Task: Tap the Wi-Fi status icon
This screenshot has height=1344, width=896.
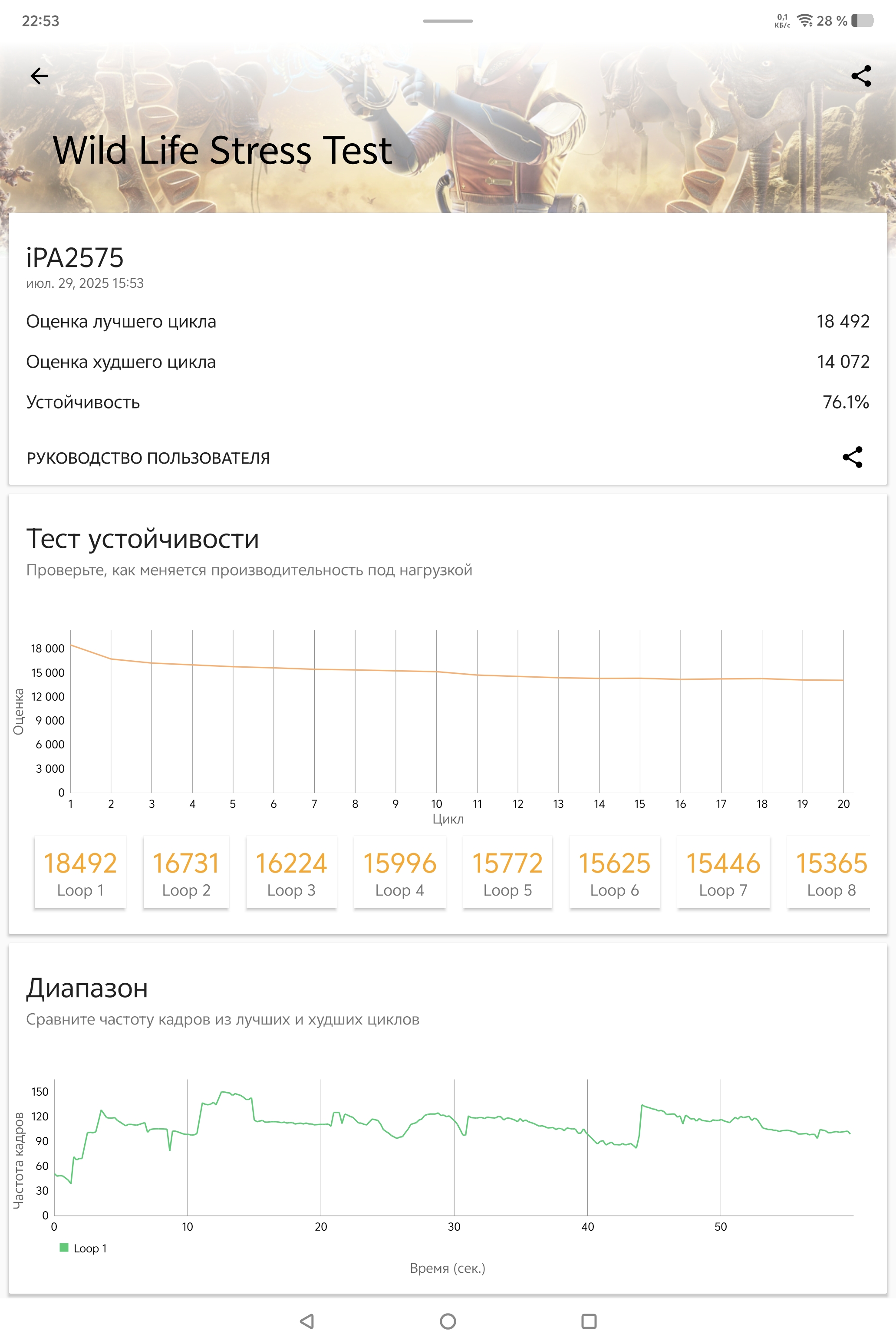Action: [x=804, y=20]
